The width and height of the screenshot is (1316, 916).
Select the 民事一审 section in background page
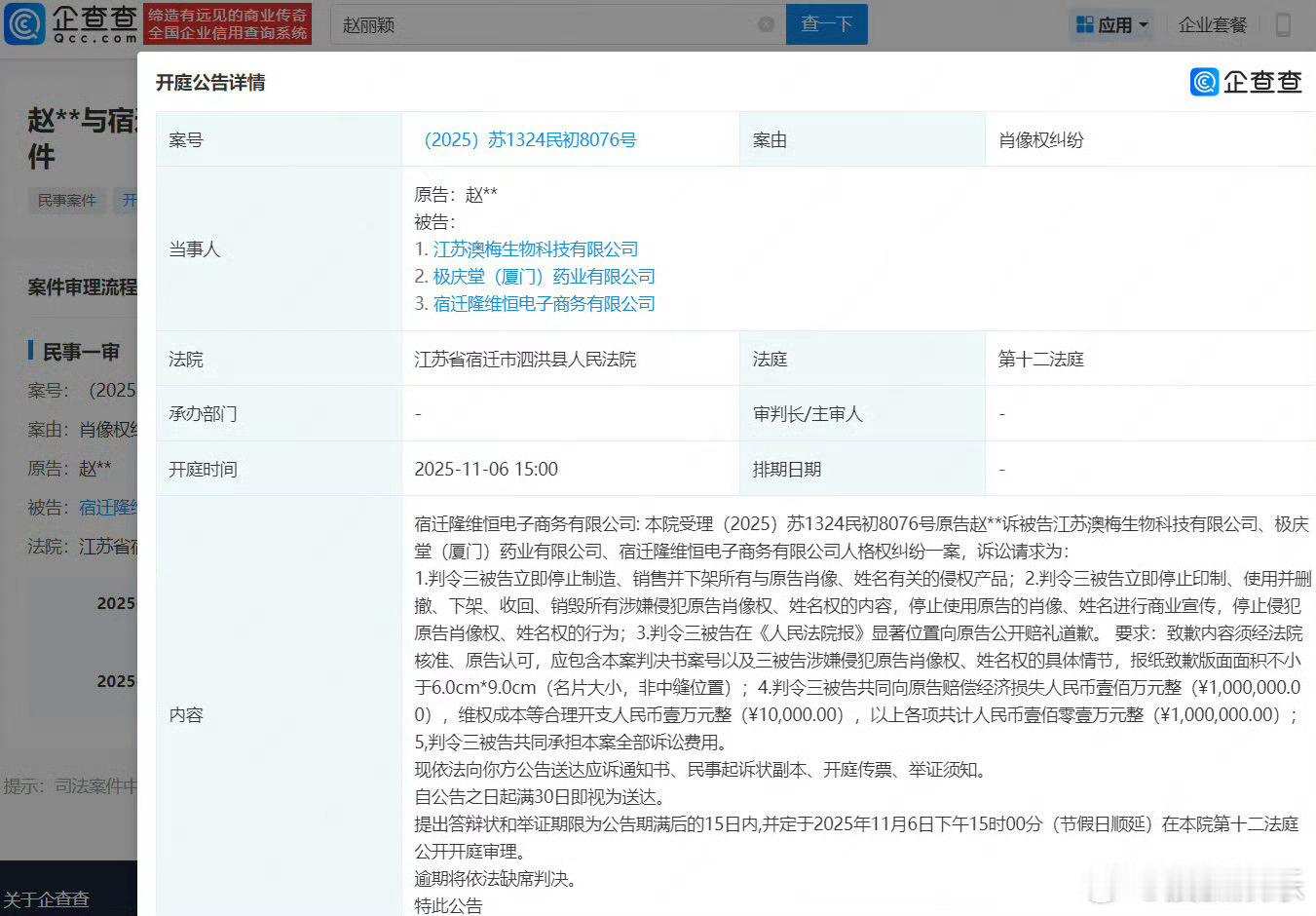point(81,352)
